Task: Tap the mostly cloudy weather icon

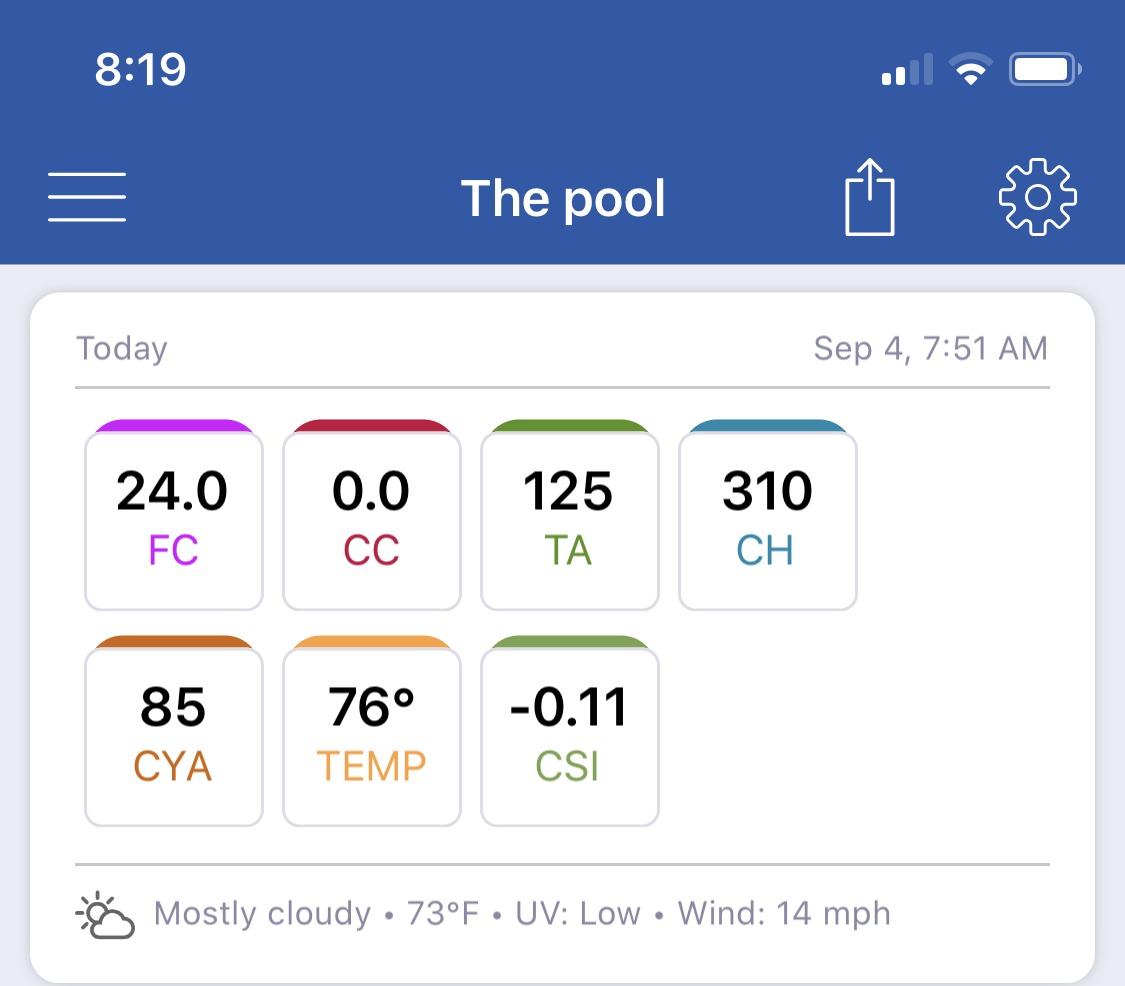Action: click(105, 915)
